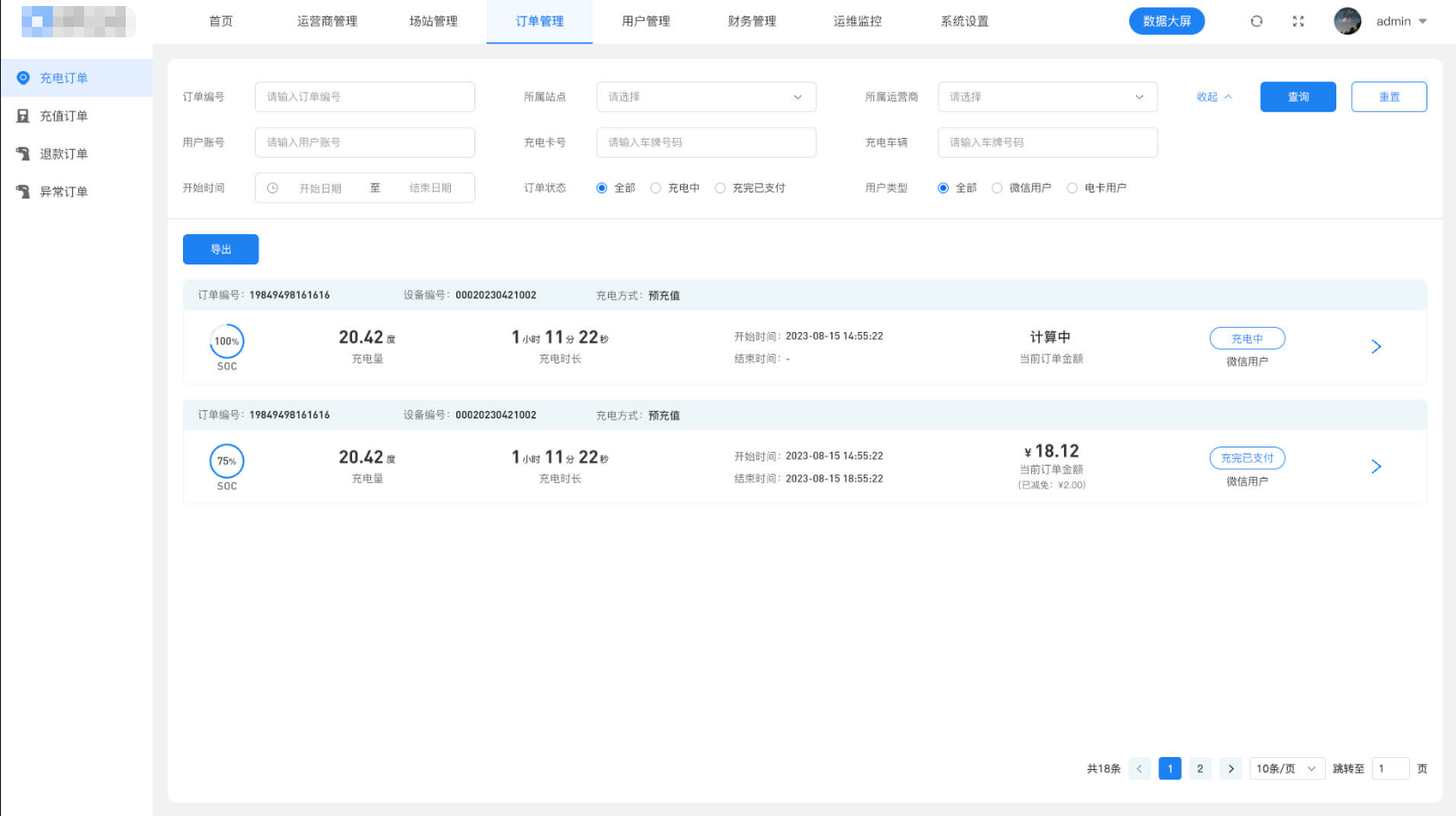
Task: Open the admin account menu arrow
Action: point(1422,22)
